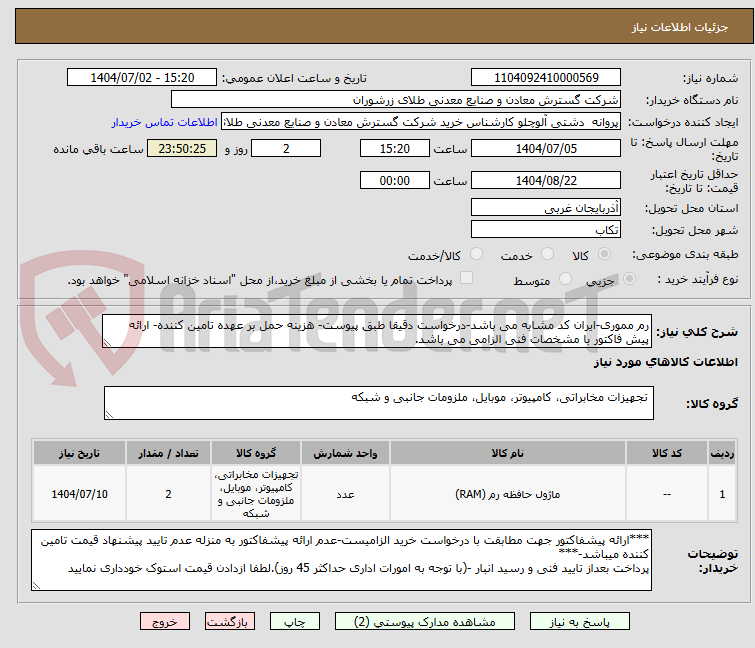Click the طبقه بندی موضوعی label
The width and height of the screenshot is (755, 648).
click(685, 255)
